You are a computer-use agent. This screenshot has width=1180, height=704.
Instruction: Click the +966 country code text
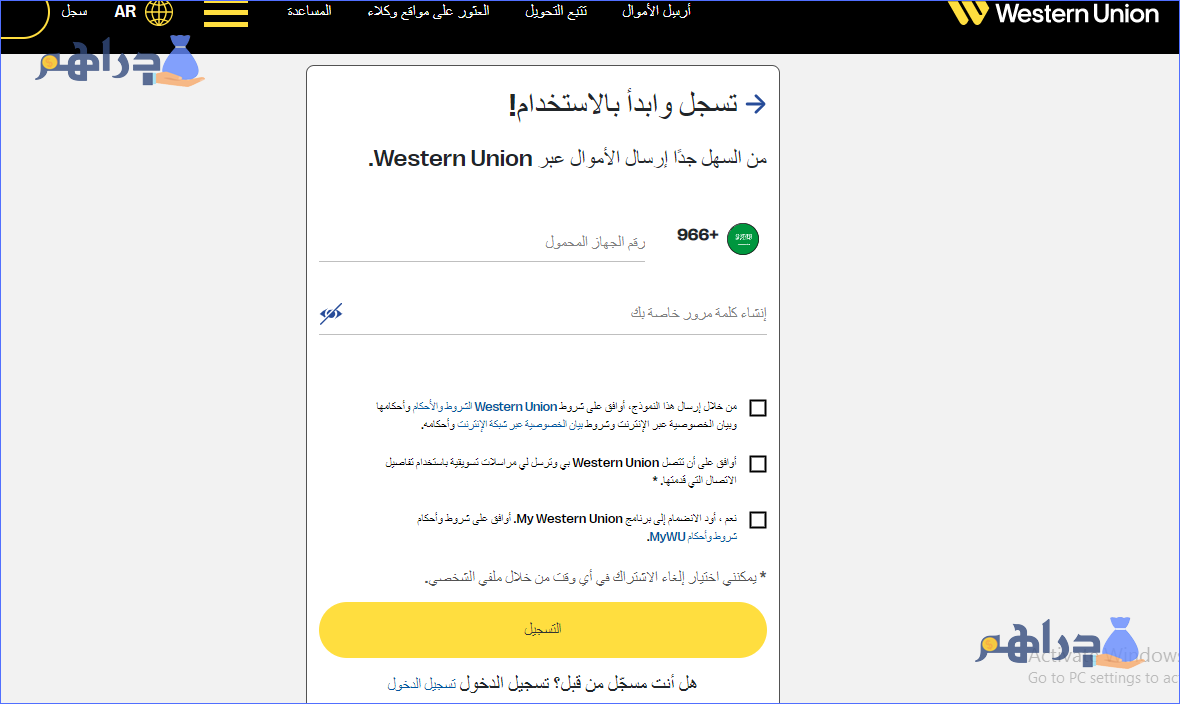click(x=698, y=235)
